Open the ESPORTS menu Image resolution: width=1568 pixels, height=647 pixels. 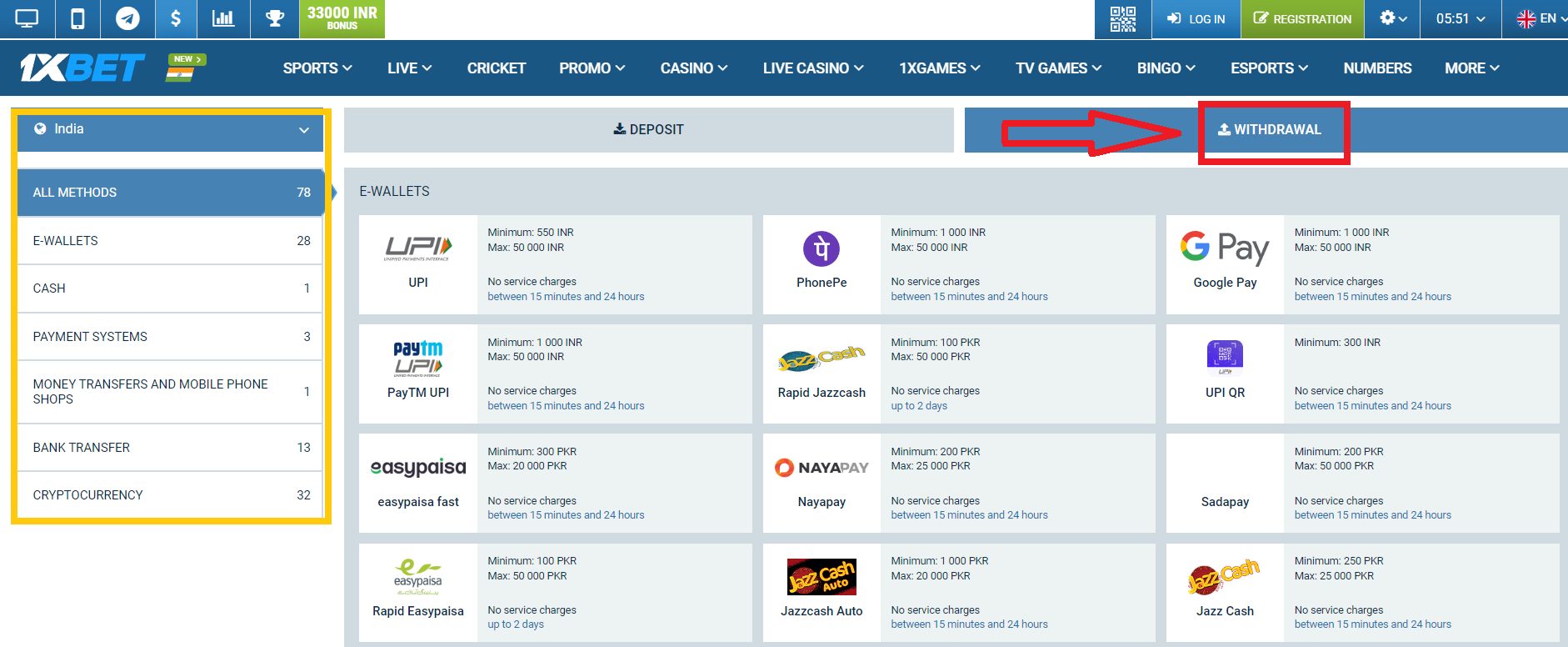pyautogui.click(x=1269, y=68)
